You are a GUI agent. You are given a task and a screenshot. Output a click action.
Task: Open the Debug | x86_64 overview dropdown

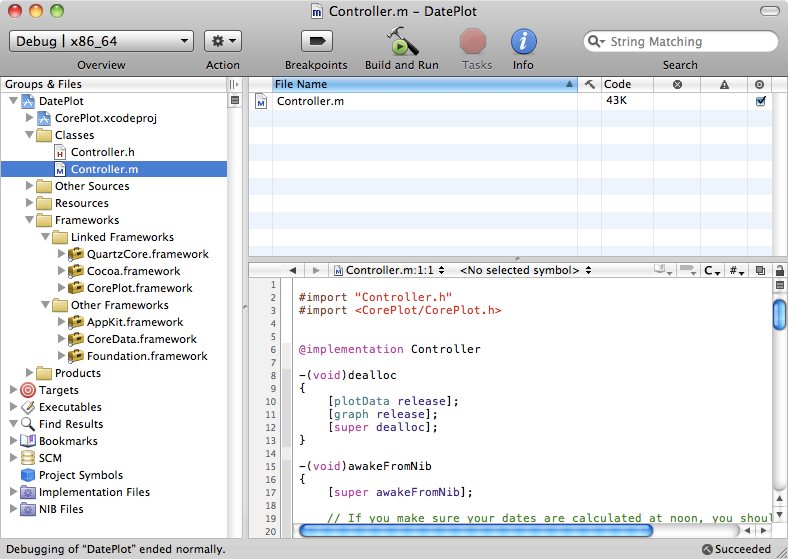click(101, 41)
